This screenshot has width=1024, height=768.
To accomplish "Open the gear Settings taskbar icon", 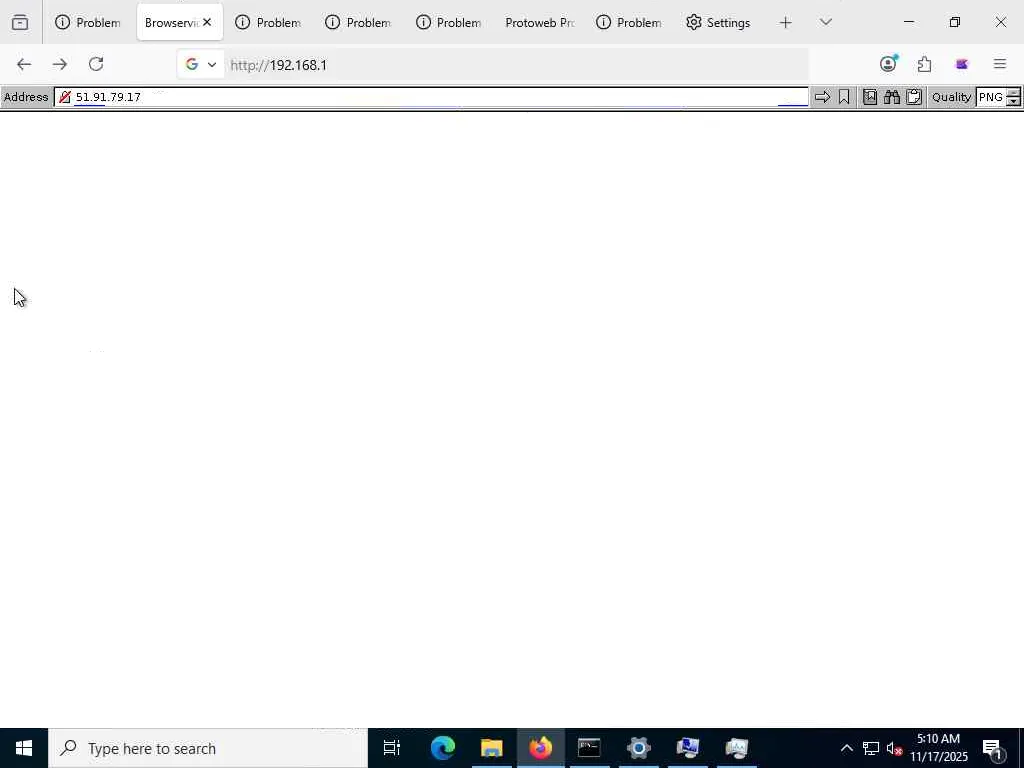I will point(639,748).
